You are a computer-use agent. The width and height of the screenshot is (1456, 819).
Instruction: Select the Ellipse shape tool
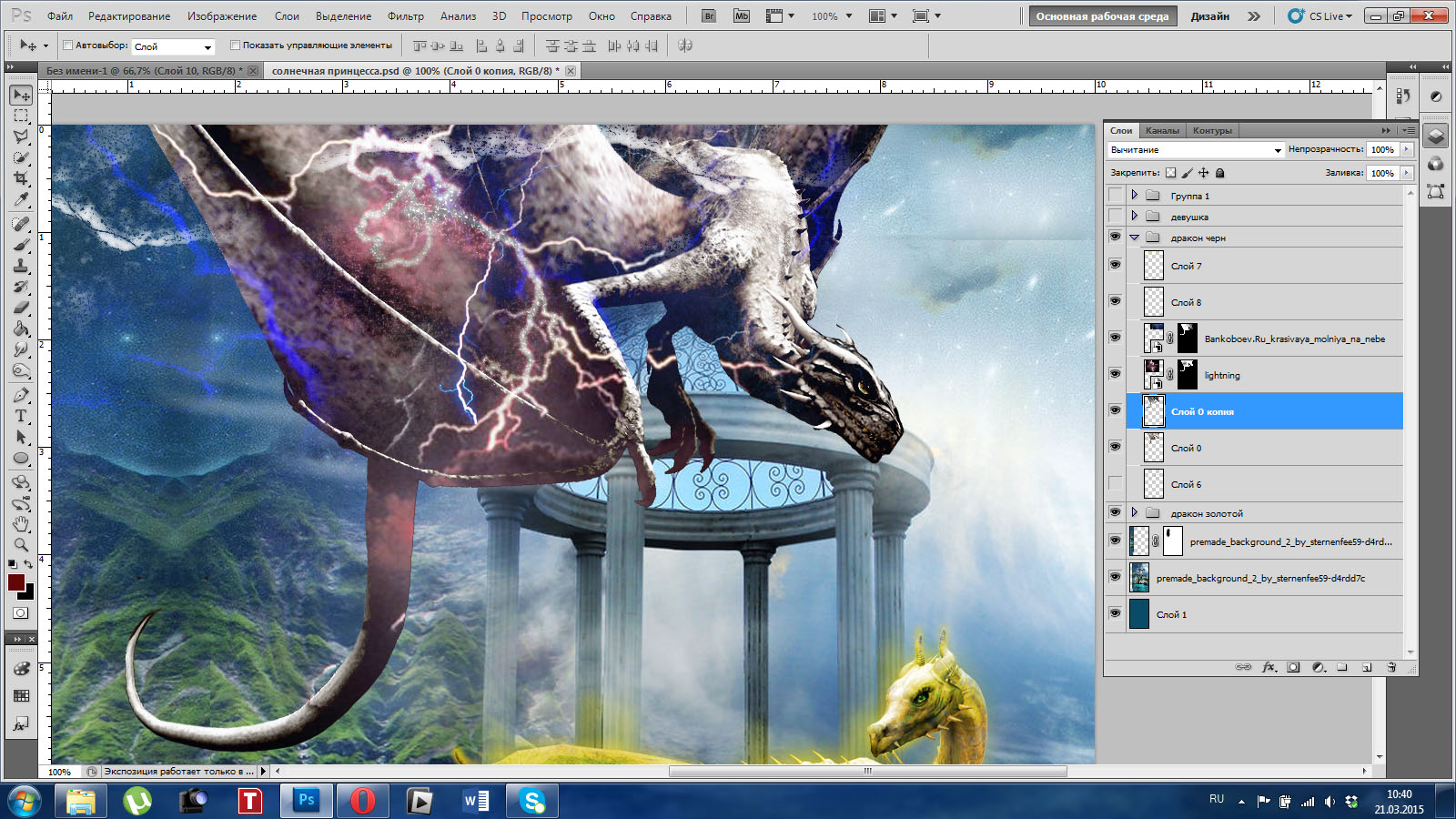coord(21,458)
